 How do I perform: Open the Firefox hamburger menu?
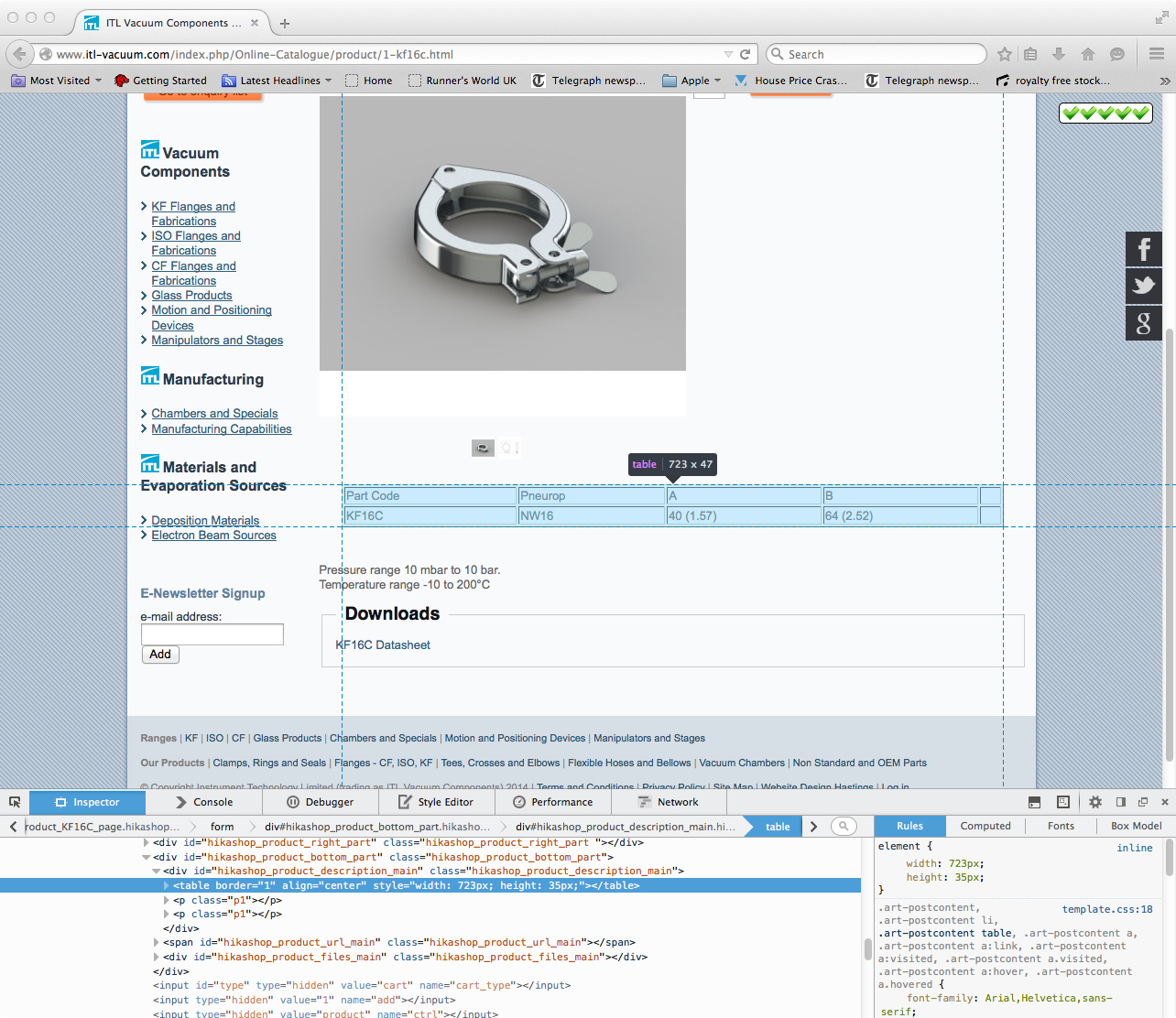[x=1157, y=54]
